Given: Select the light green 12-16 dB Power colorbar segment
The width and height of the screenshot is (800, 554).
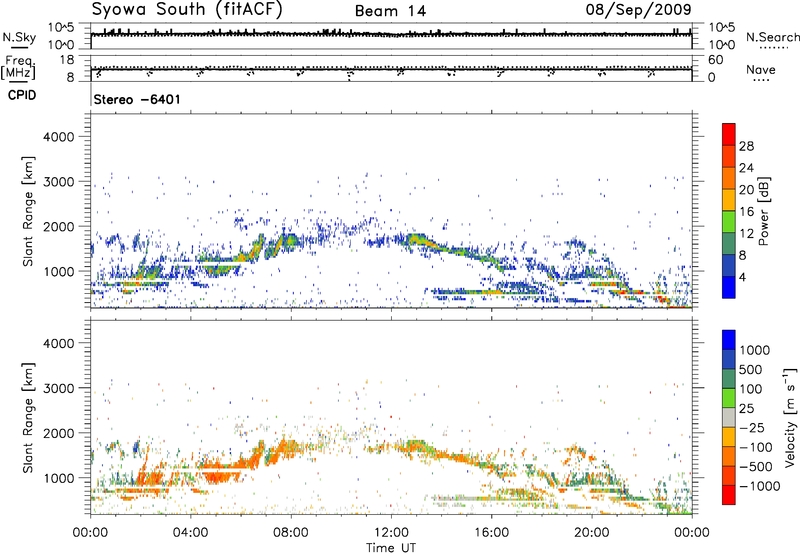Looking at the screenshot, I should [x=729, y=222].
